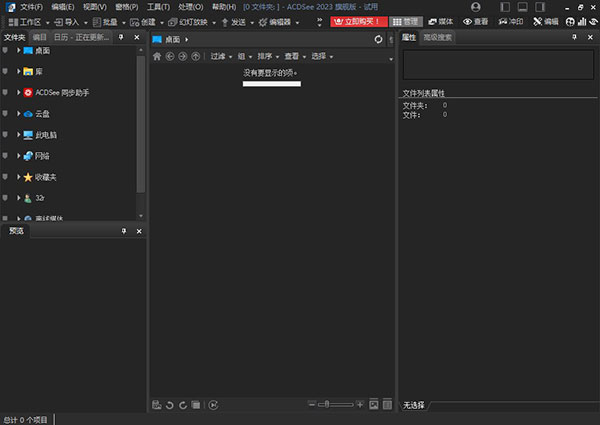Expand the 云盘 cloud drive node
The image size is (600, 425).
[x=18, y=114]
